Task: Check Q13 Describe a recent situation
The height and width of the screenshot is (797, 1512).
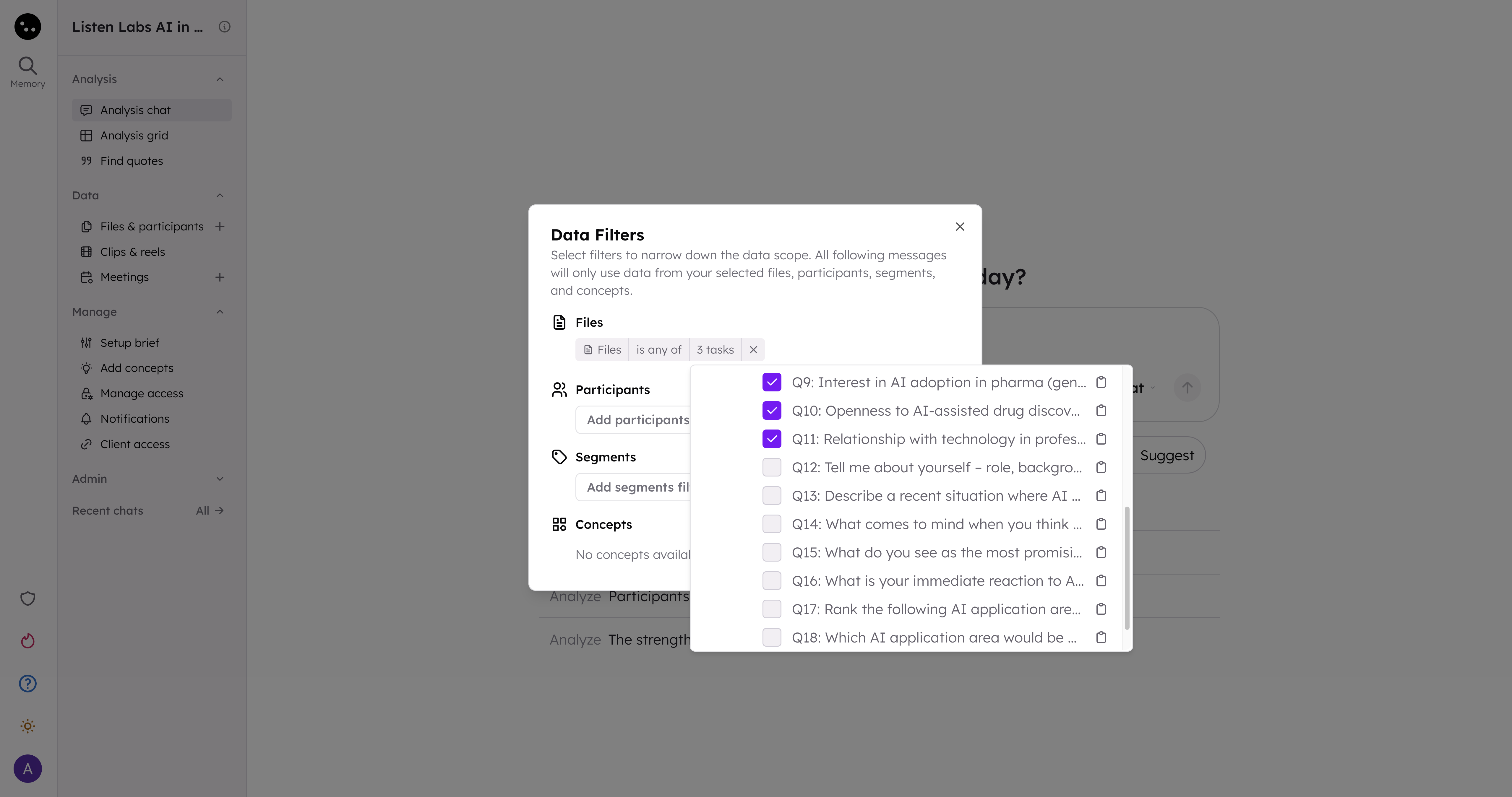Action: [772, 496]
